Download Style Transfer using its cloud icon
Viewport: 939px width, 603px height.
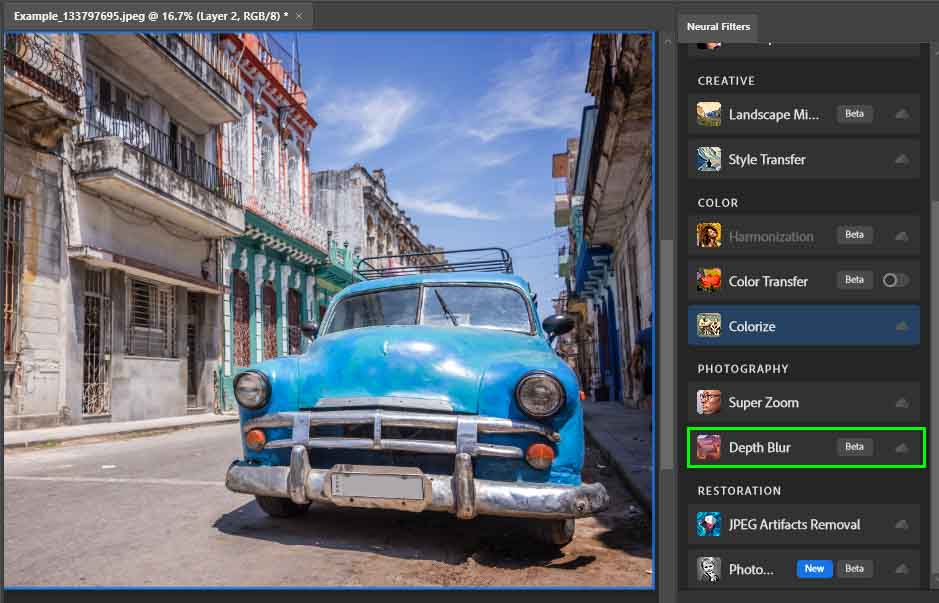pyautogui.click(x=902, y=159)
